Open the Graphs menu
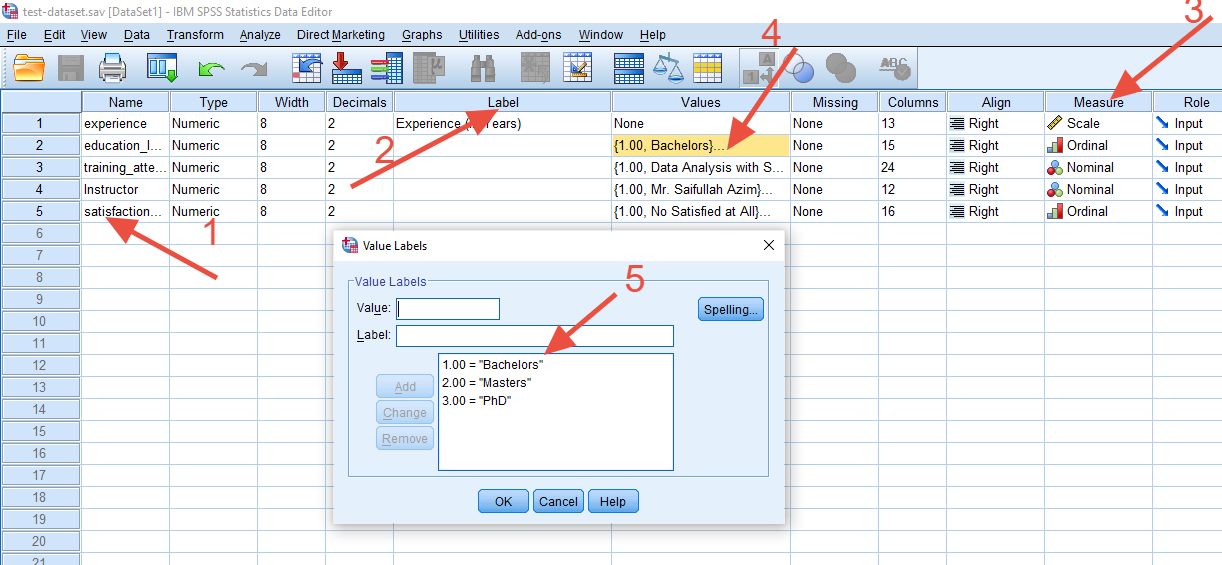The height and width of the screenshot is (565, 1222). [x=422, y=34]
